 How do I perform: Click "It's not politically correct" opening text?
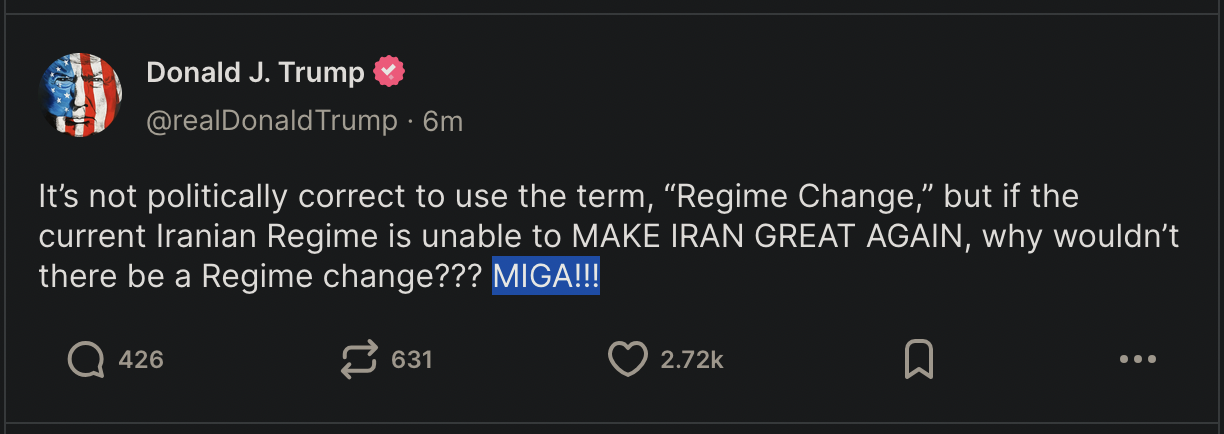click(x=226, y=196)
